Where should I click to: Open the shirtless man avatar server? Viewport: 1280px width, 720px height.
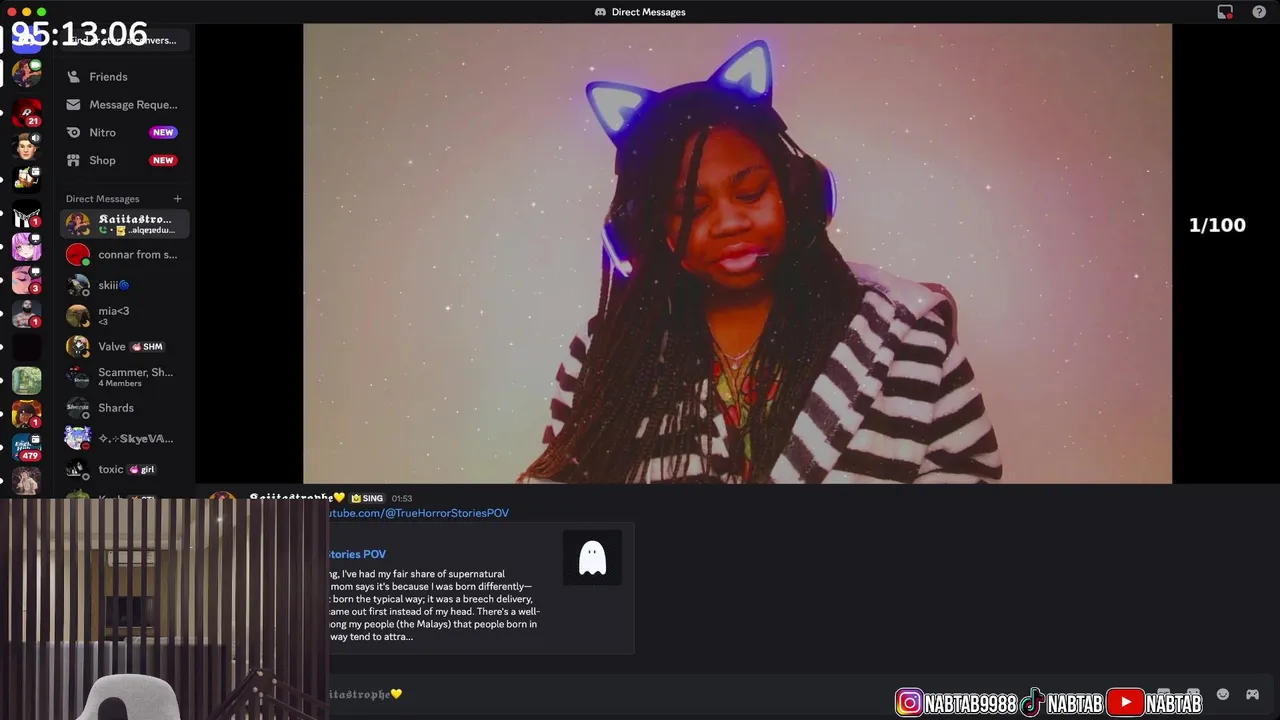27,313
